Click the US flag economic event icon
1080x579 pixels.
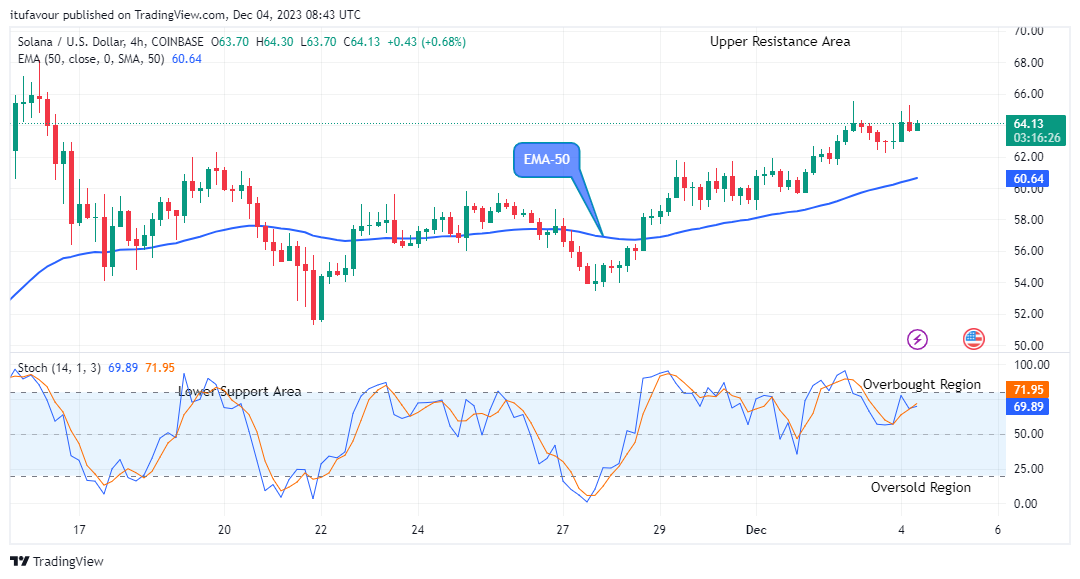coord(973,339)
